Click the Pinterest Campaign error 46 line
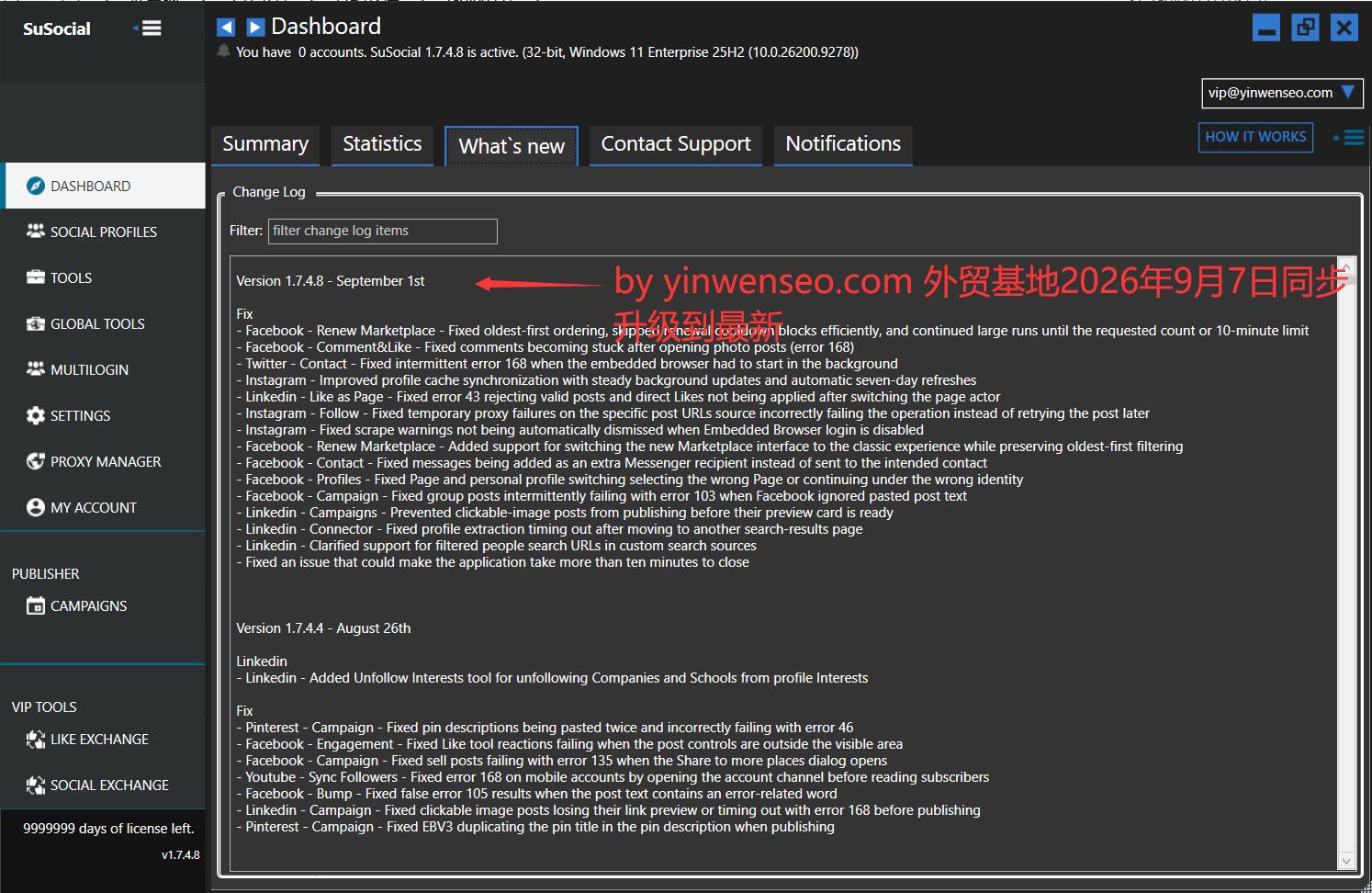1372x893 pixels. 545,728
